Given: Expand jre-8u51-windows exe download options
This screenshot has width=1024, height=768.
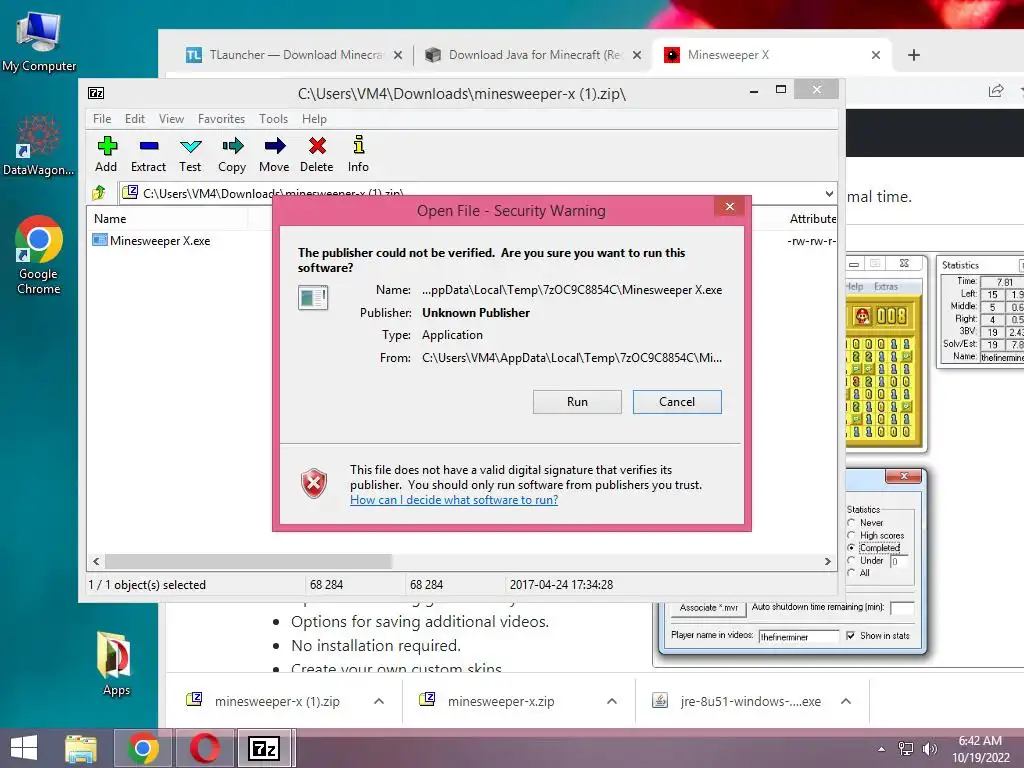Looking at the screenshot, I should (x=846, y=701).
